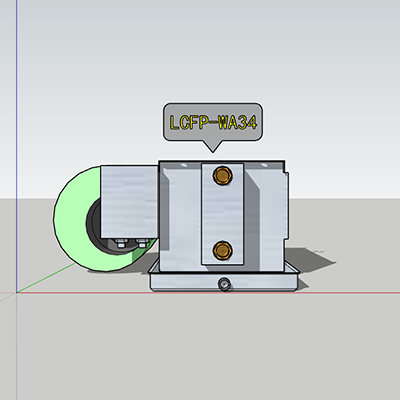Click the top-right hole on housing
The image size is (400, 400).
point(264,165)
